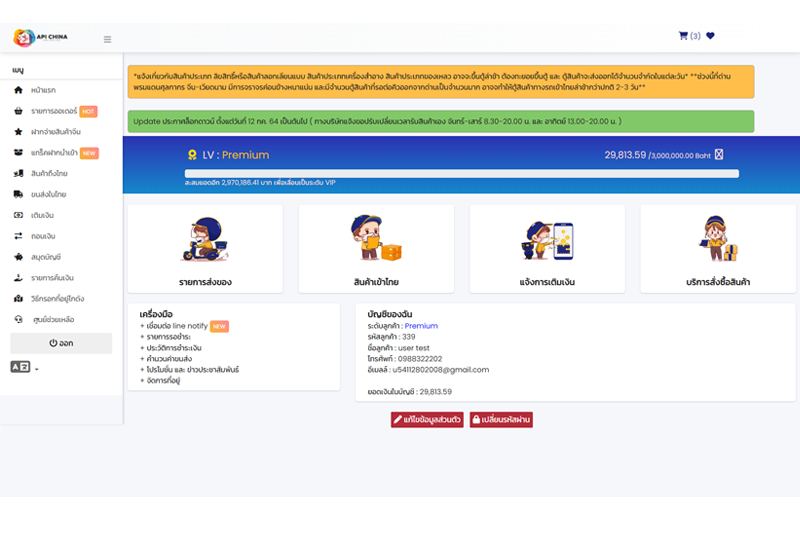Click the Premium level progress bar
This screenshot has width=800, height=533.
point(462,174)
